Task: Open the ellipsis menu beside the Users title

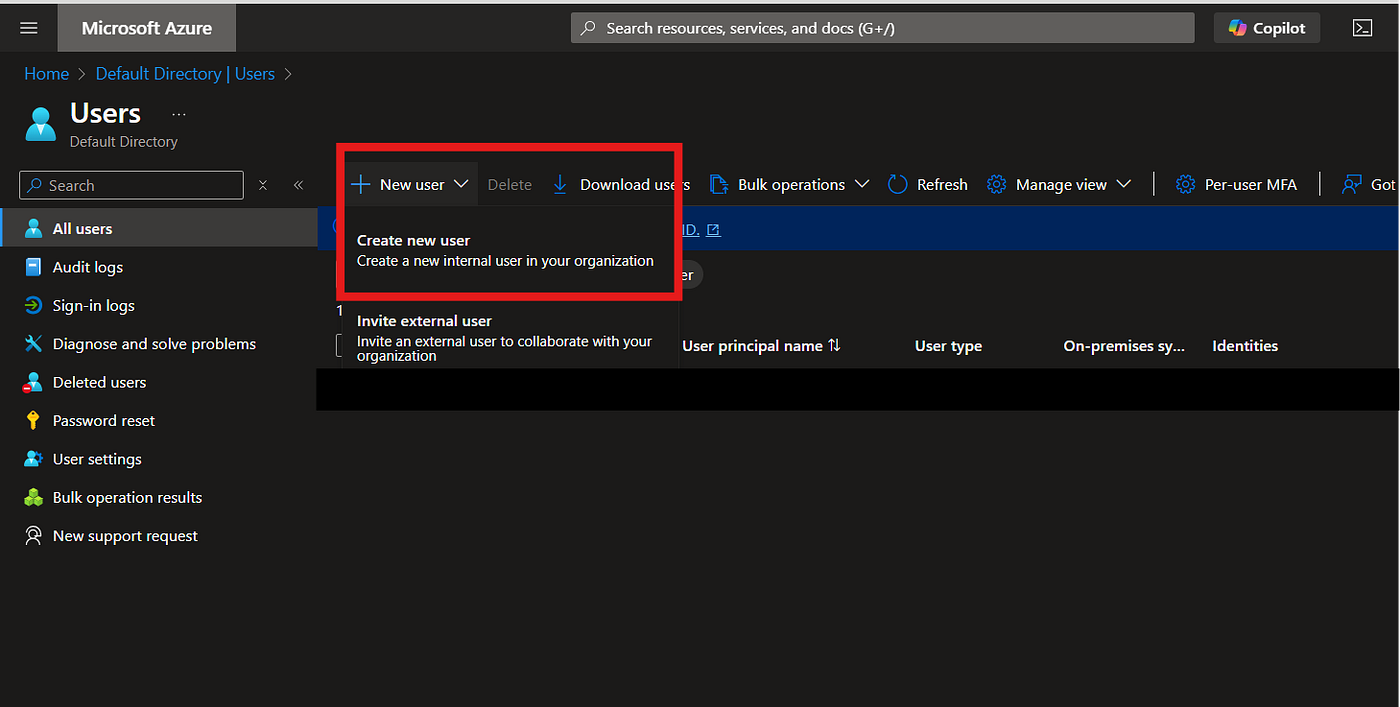Action: pyautogui.click(x=179, y=115)
